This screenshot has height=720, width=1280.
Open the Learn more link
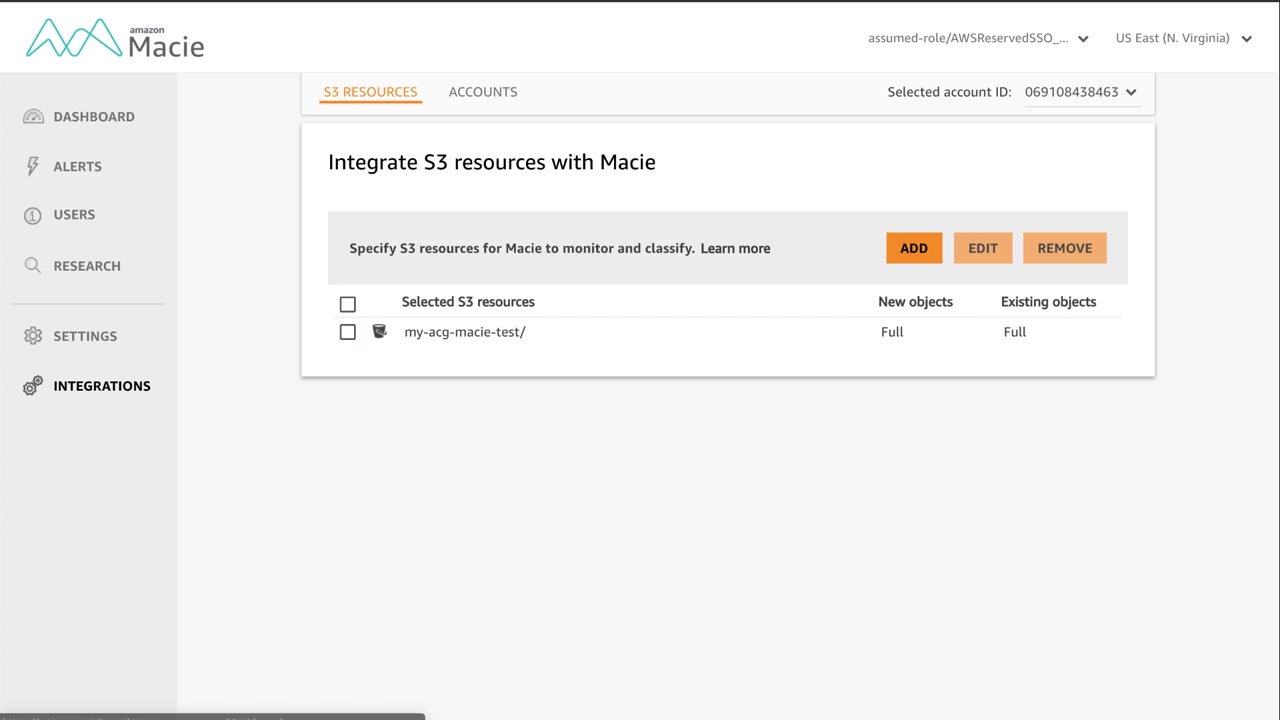coord(735,248)
